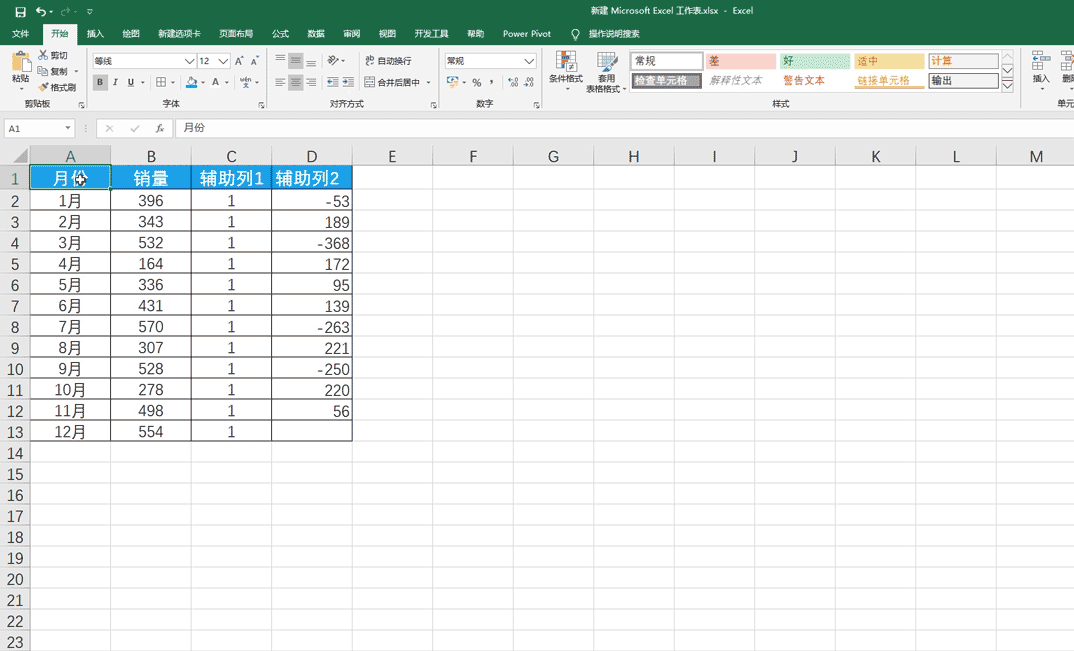Click the percent style icon
1074x651 pixels.
477,82
